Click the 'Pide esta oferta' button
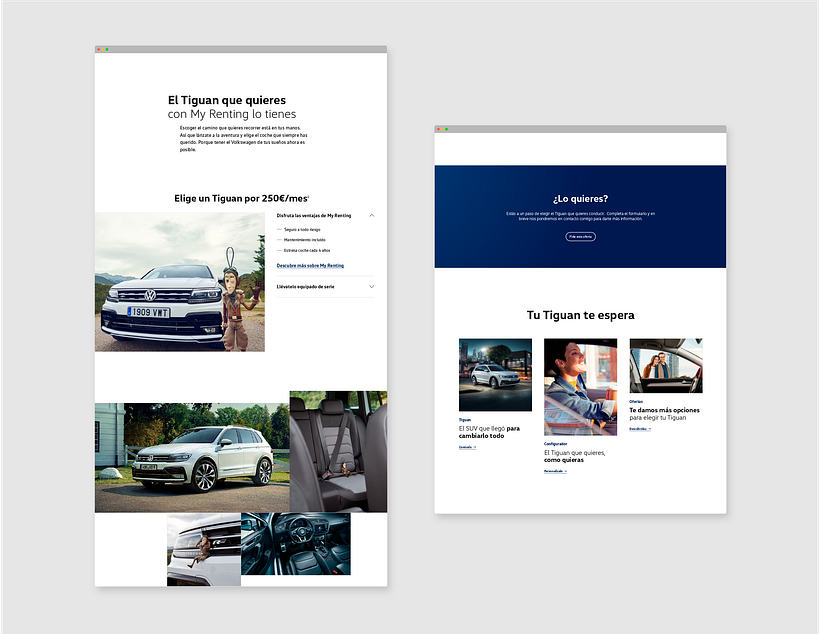 [x=580, y=236]
